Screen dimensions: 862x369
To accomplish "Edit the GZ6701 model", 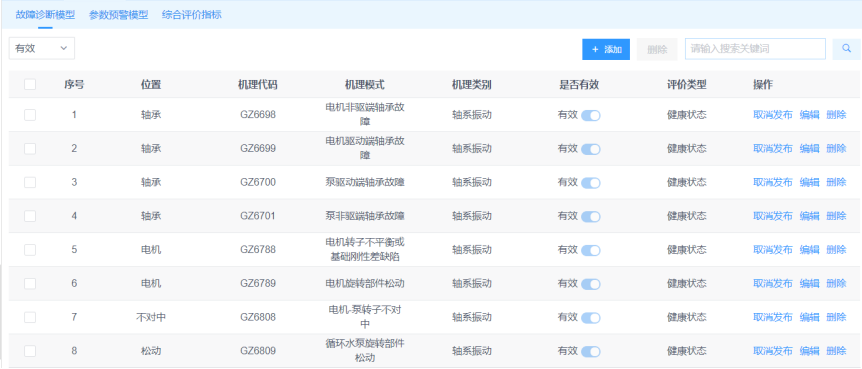I will 809,216.
